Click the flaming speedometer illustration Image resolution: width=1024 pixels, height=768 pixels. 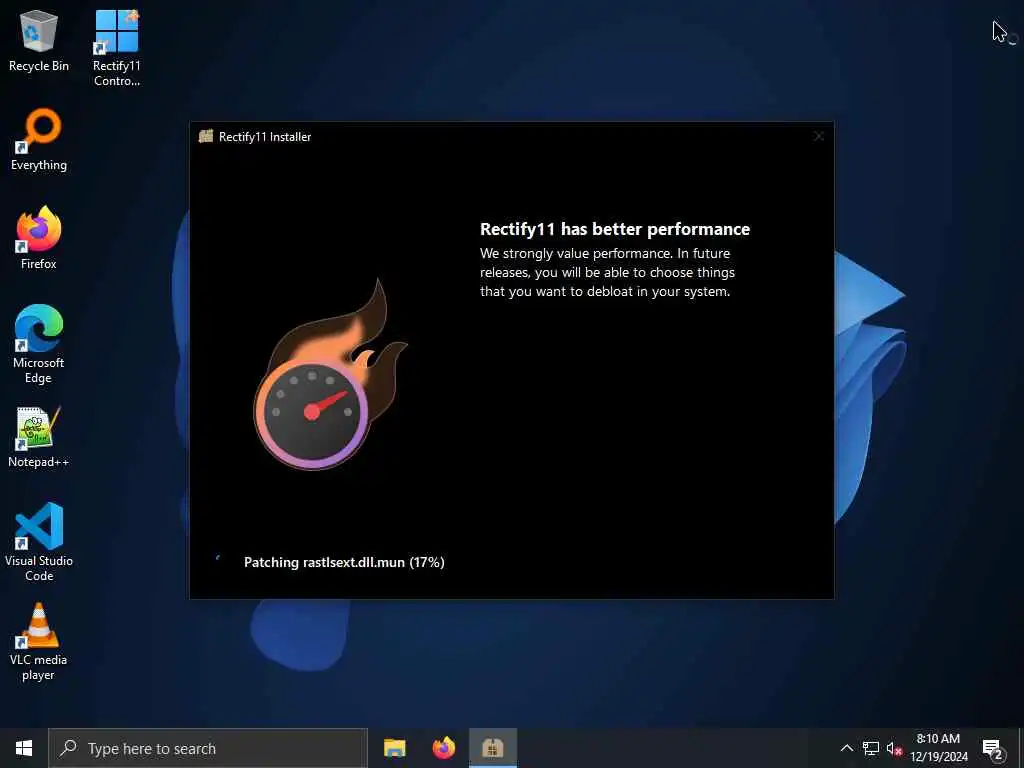click(330, 374)
